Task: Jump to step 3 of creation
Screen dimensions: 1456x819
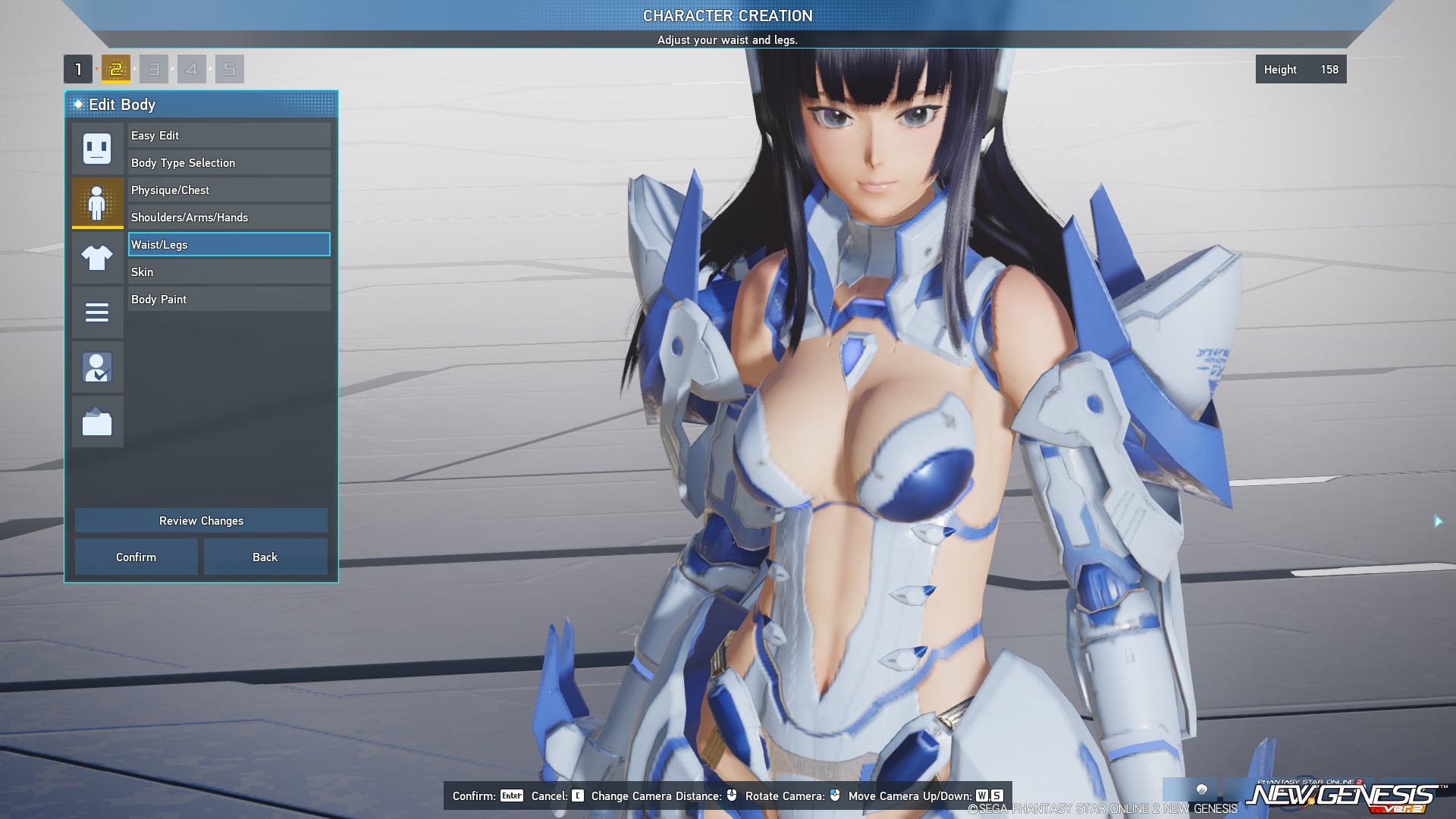Action: pos(154,69)
